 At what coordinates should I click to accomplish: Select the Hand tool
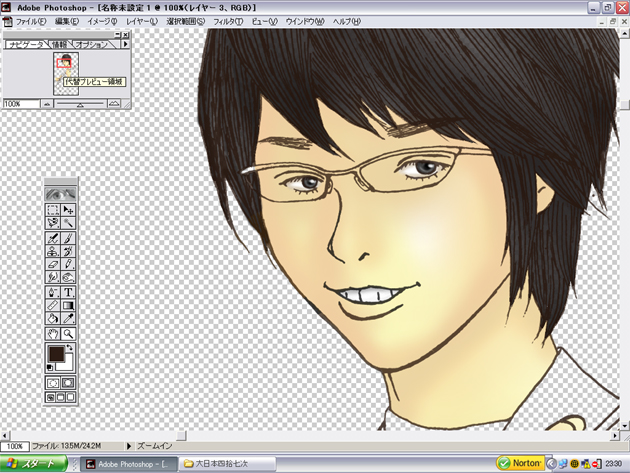click(53, 334)
